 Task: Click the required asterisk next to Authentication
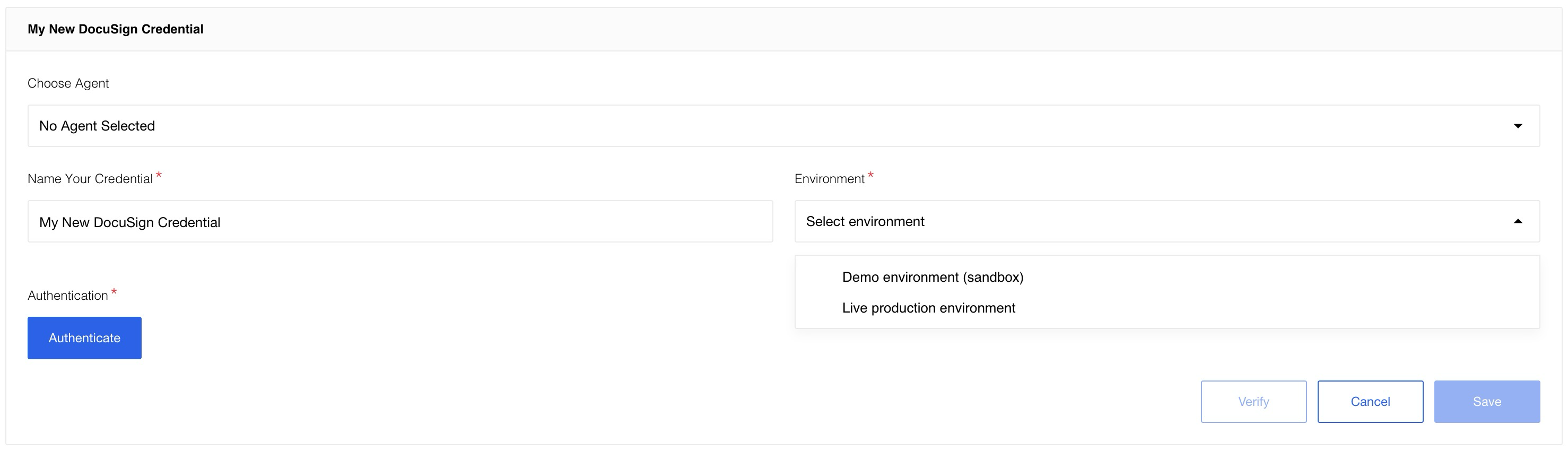click(x=114, y=292)
